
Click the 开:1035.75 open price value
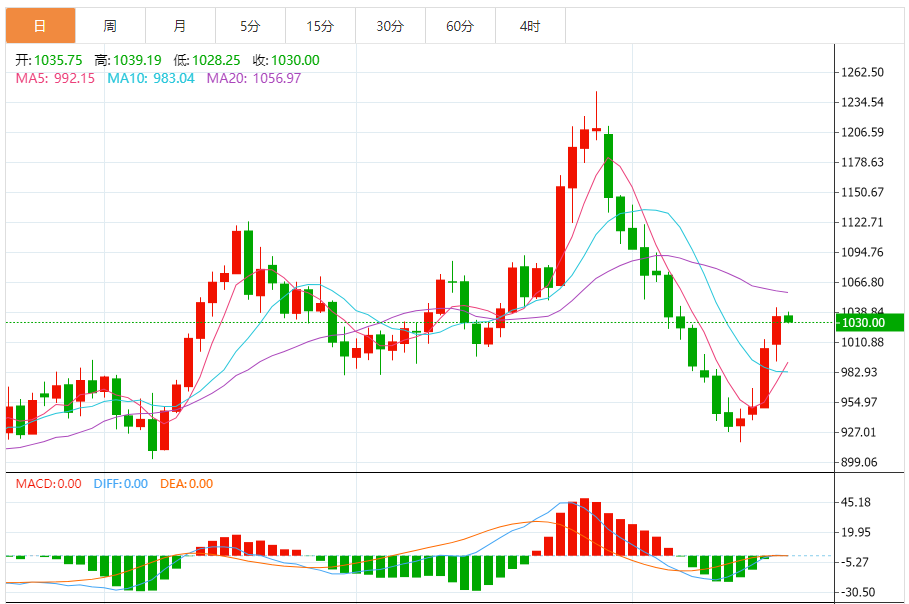[x=49, y=60]
